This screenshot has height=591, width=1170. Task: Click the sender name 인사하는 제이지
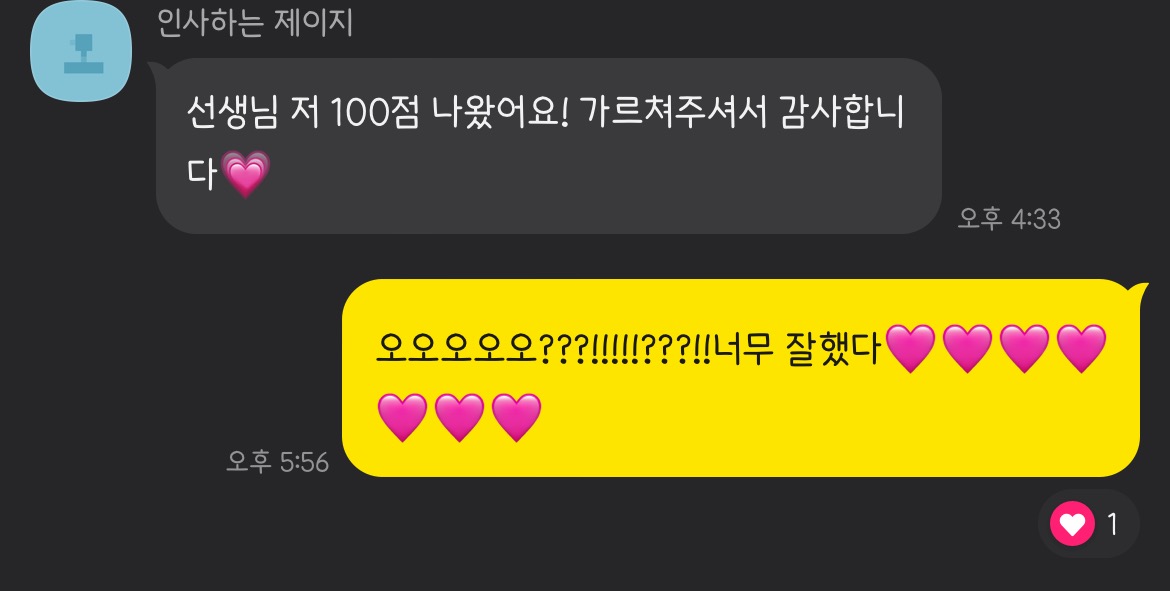(x=254, y=22)
